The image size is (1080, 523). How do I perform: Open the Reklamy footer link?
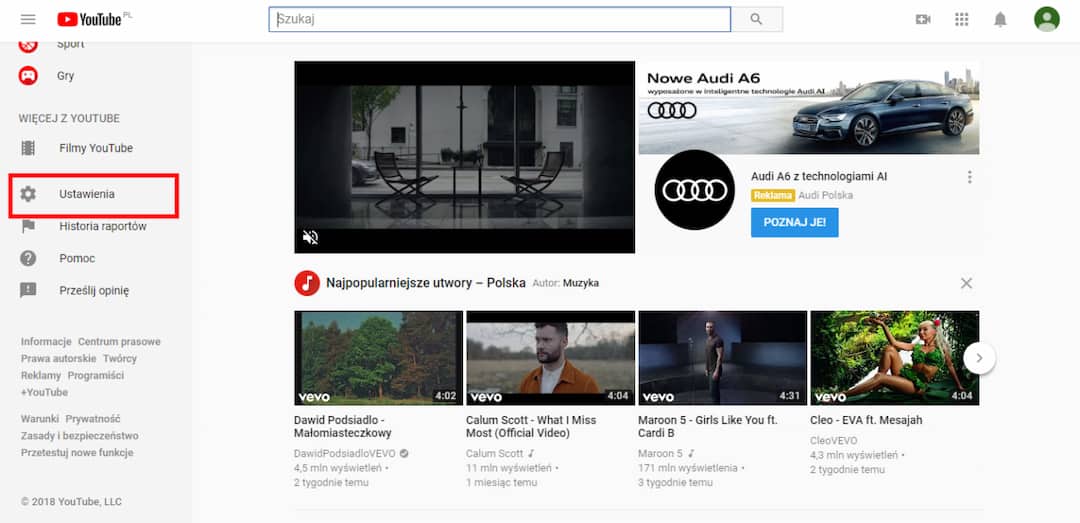[41, 376]
